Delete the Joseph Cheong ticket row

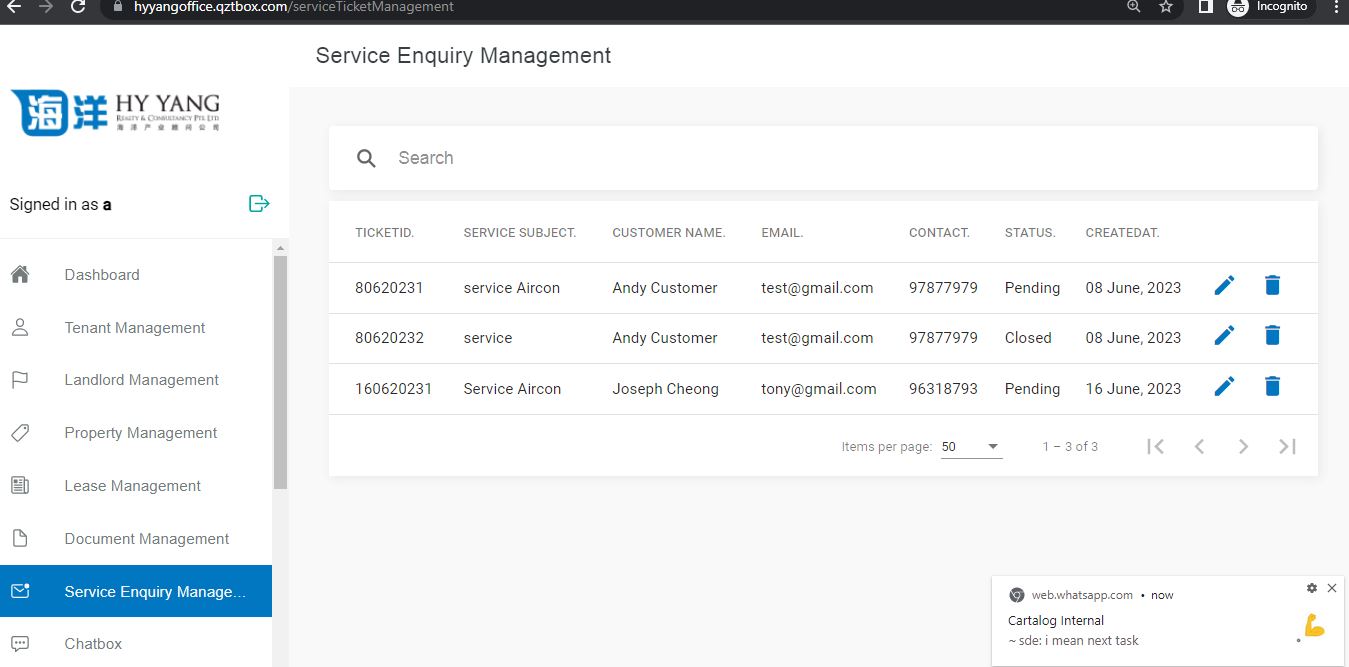[1272, 387]
